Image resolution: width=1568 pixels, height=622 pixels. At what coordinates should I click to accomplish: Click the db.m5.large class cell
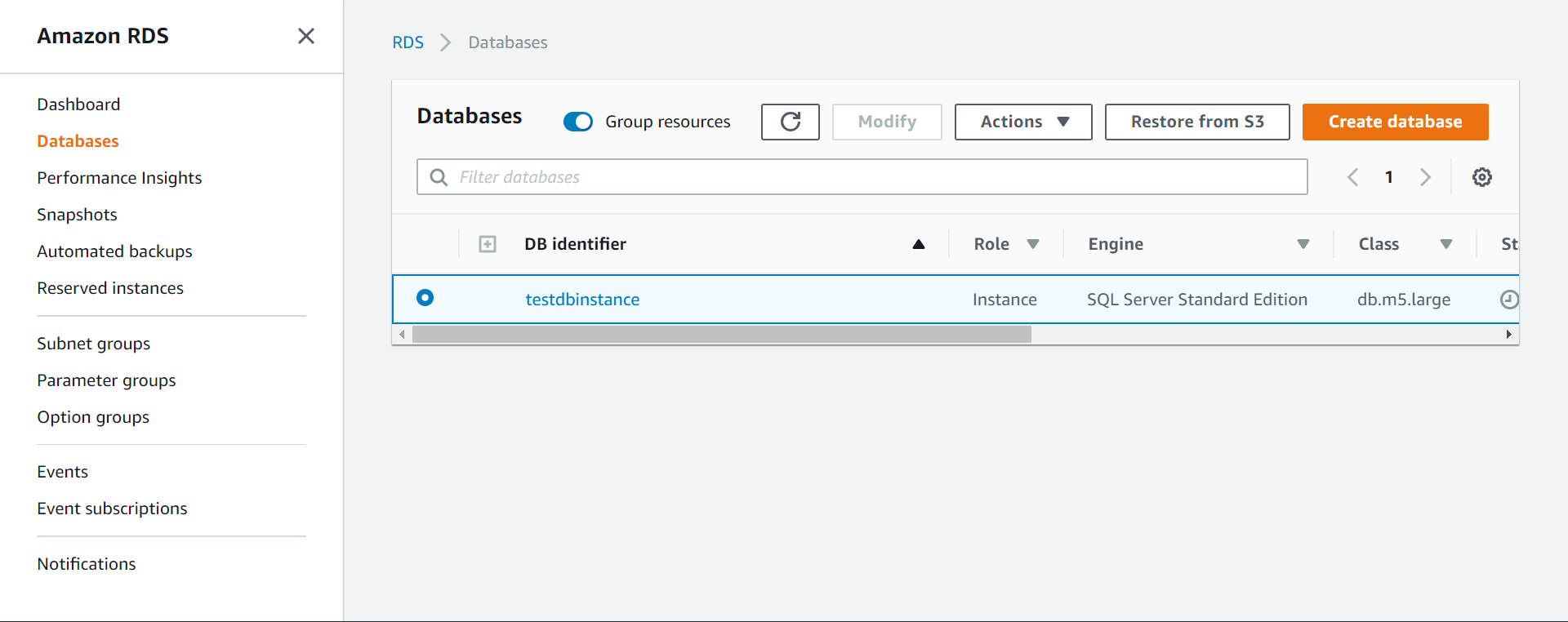(x=1404, y=300)
